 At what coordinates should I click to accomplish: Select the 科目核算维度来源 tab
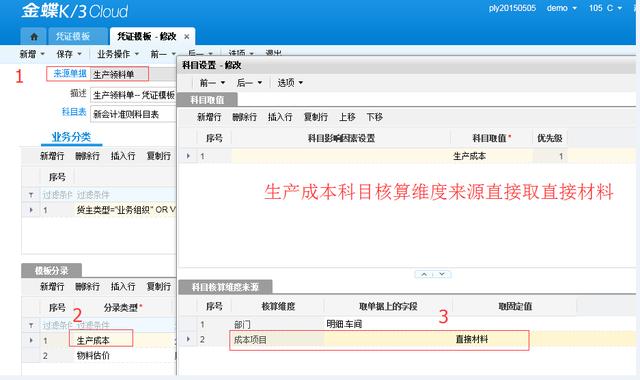pyautogui.click(x=225, y=287)
